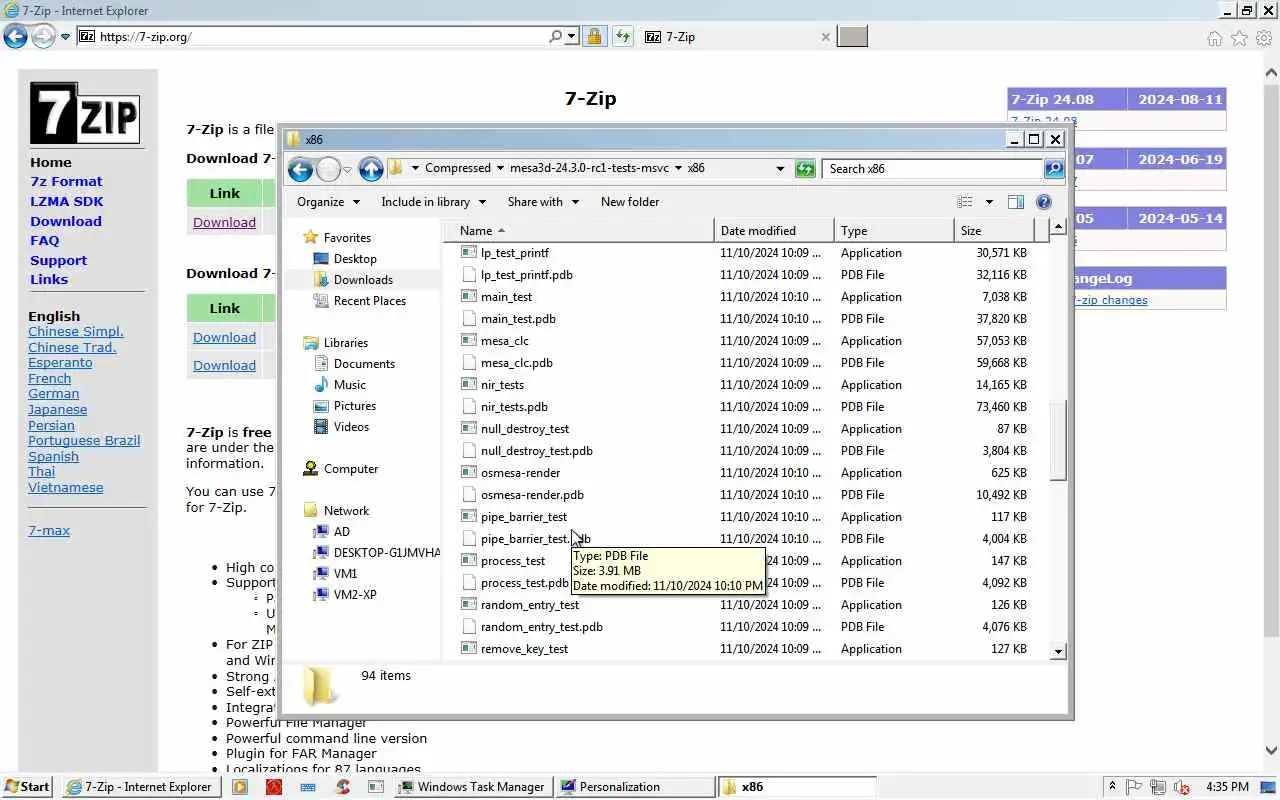Open Windows Task Manager from taskbar

click(472, 787)
